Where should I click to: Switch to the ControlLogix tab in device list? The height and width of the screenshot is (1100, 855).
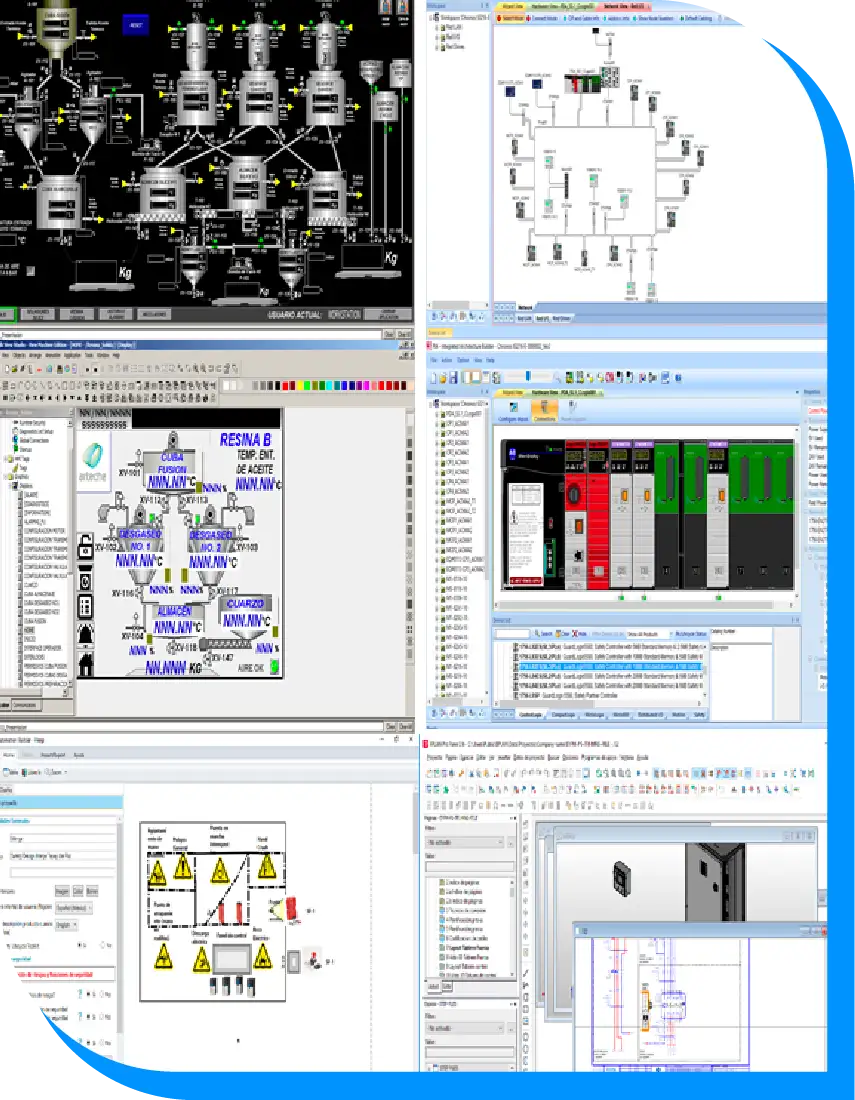coord(530,714)
